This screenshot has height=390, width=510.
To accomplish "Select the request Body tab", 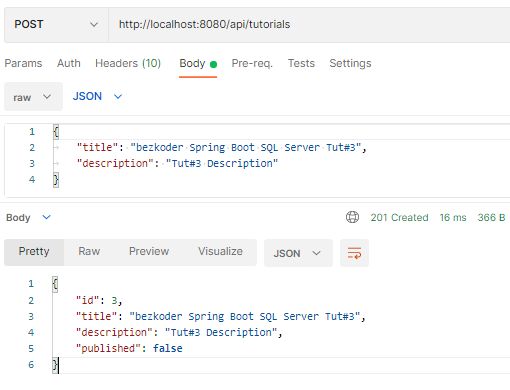I will 198,63.
